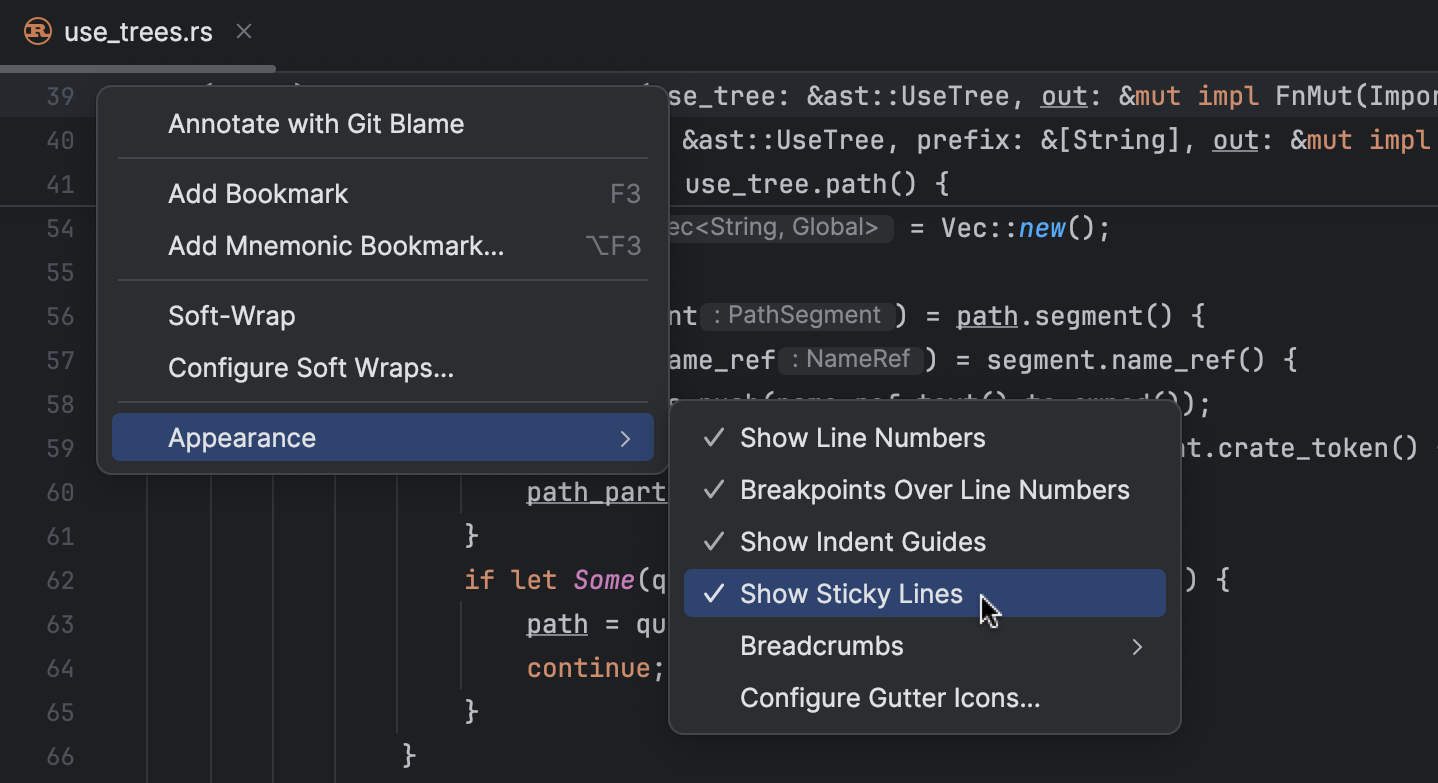The height and width of the screenshot is (783, 1438).
Task: Toggle Show Line Numbers off
Action: 861,437
